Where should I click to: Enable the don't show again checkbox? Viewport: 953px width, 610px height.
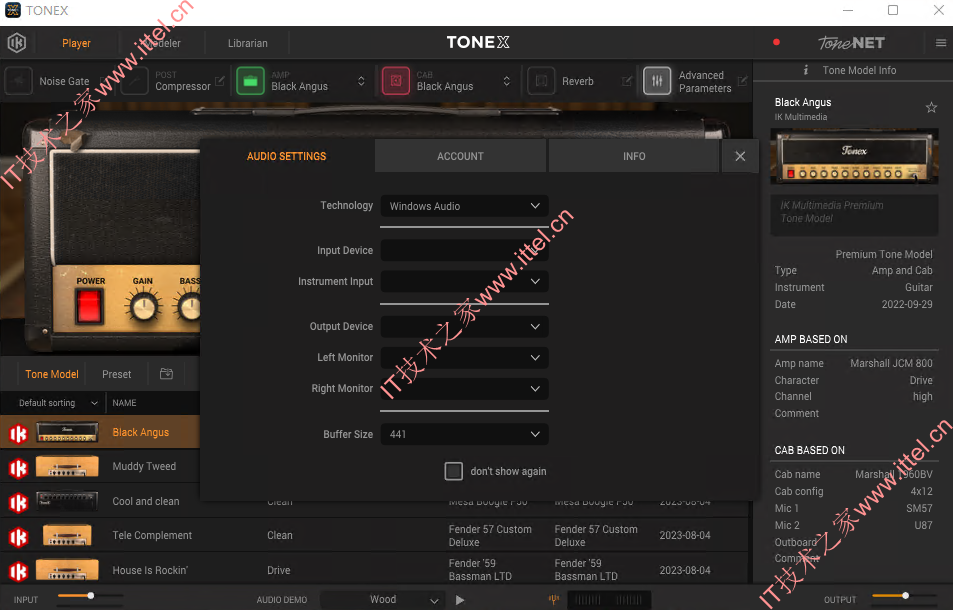pyautogui.click(x=453, y=471)
